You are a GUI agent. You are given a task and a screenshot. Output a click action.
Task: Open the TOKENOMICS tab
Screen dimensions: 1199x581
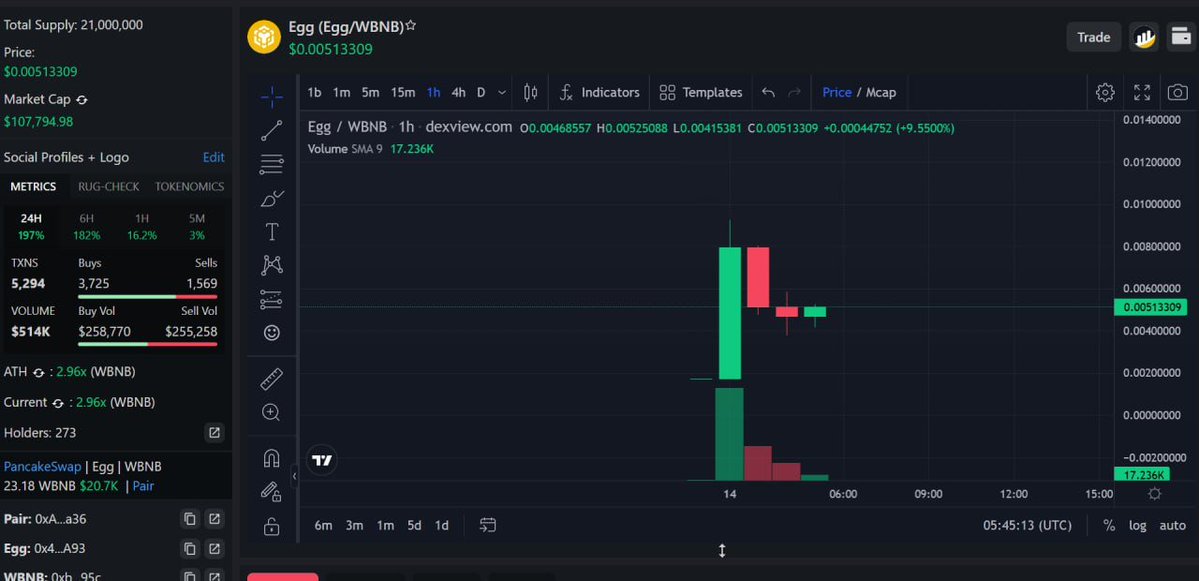(x=190, y=187)
